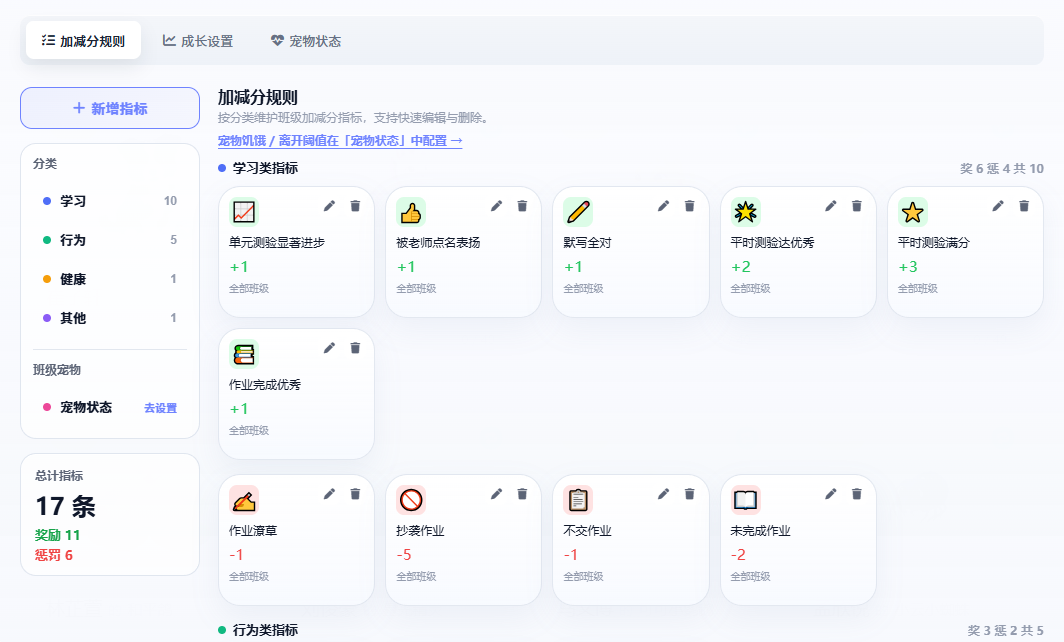Image resolution: width=1064 pixels, height=642 pixels.
Task: Edit the 被老师点名表扬 indicator
Action: [497, 206]
